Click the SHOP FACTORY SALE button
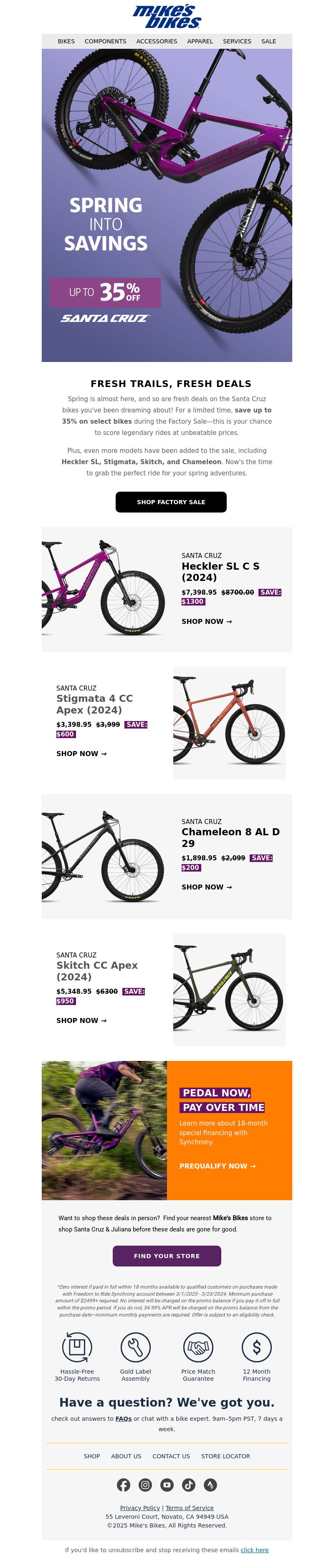Image resolution: width=334 pixels, height=1568 pixels. click(171, 502)
